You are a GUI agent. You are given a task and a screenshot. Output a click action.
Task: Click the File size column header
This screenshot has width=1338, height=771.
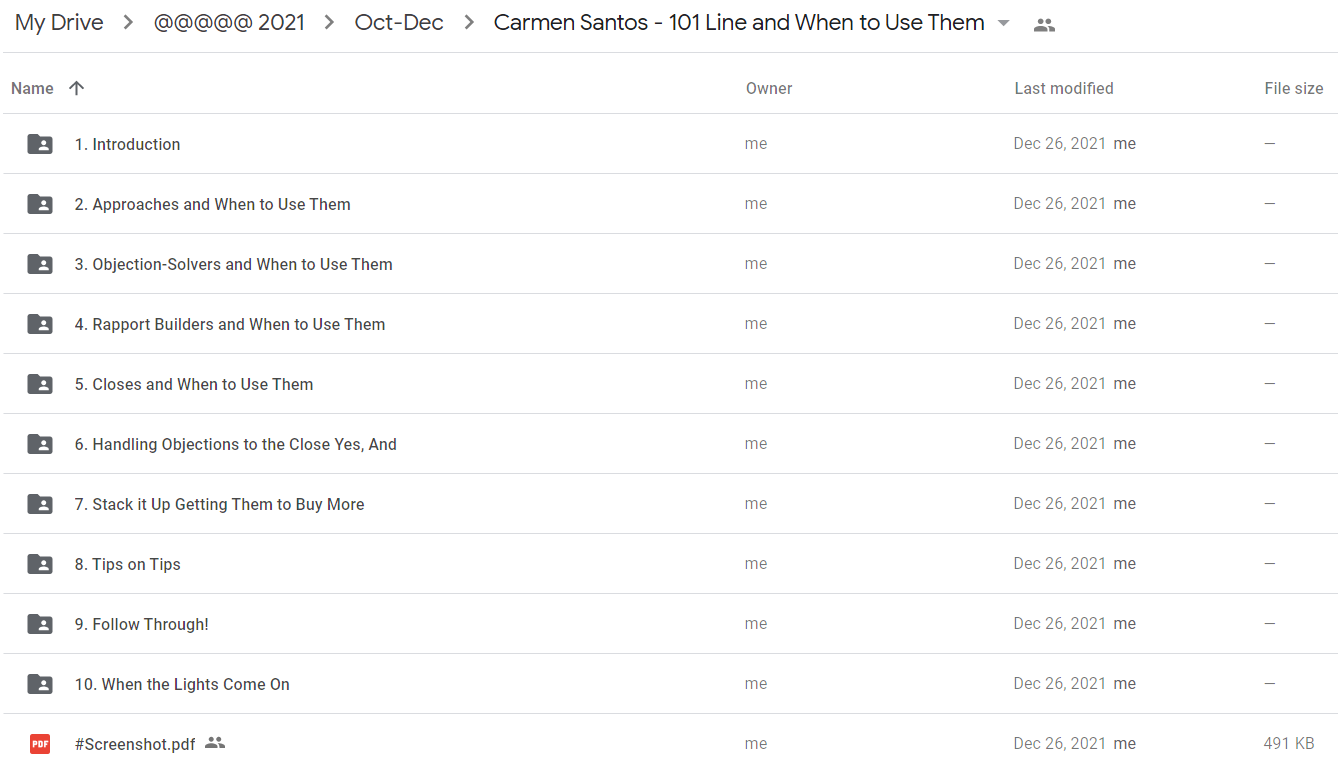[1294, 88]
